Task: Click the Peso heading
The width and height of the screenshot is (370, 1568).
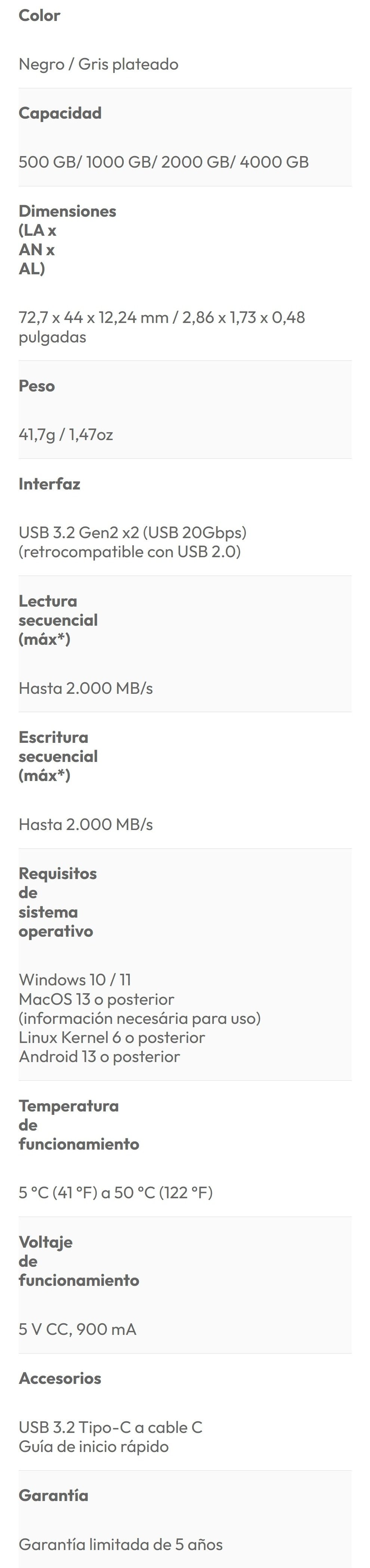Action: [37, 386]
